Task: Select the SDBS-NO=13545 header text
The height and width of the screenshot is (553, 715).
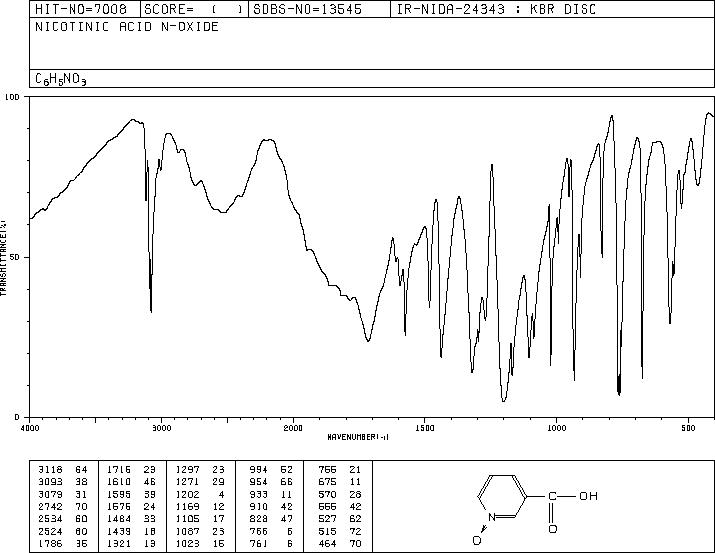Action: (307, 9)
